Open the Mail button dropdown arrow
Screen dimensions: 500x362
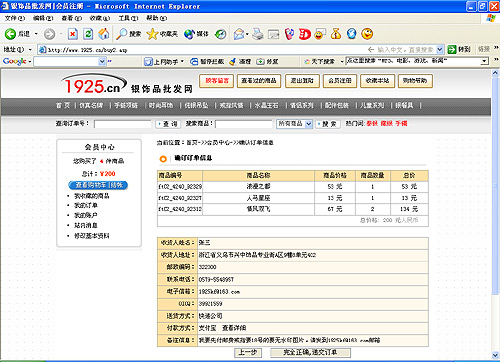point(247,34)
